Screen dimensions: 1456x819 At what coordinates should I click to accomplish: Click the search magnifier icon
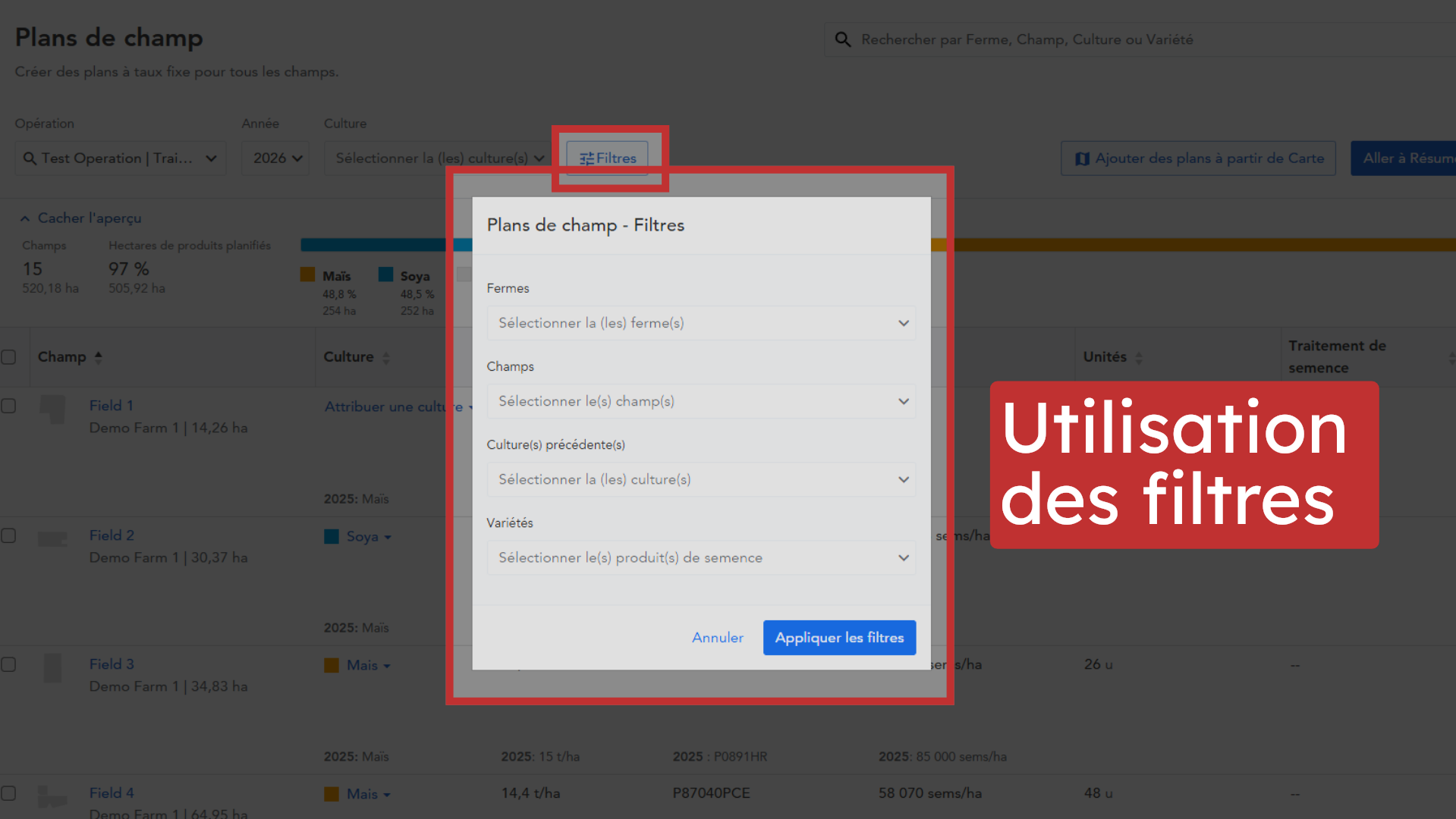[x=843, y=39]
